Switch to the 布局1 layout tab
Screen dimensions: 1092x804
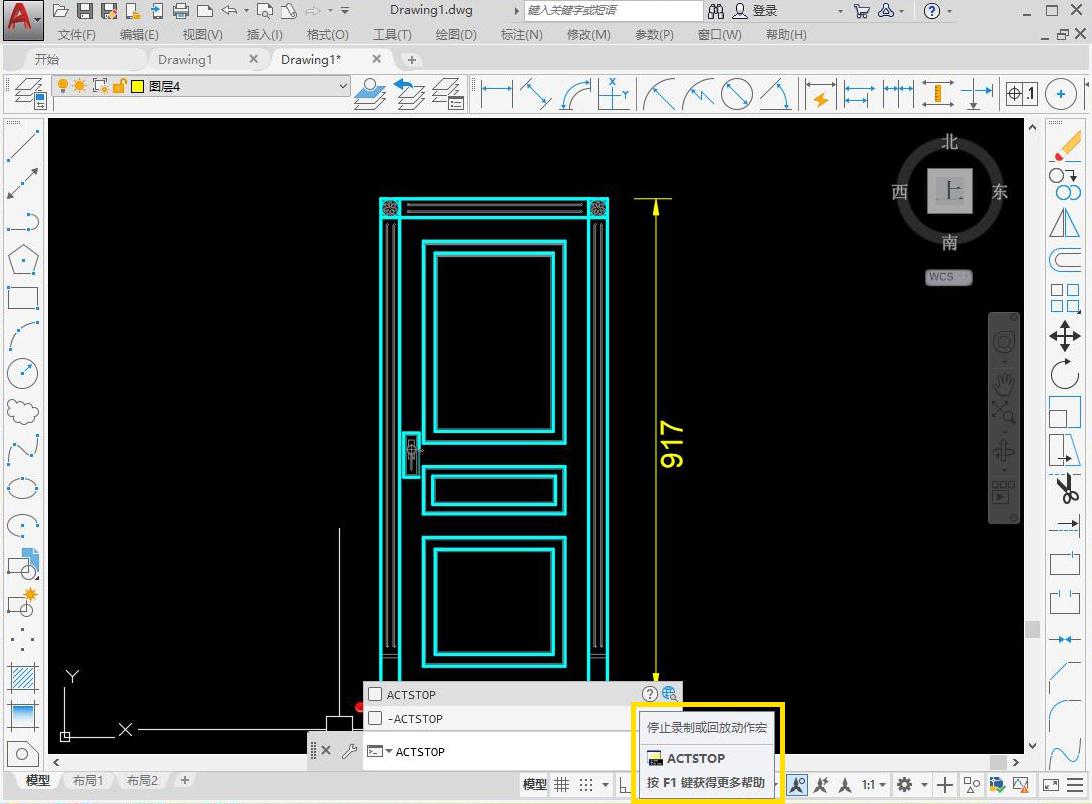coord(88,781)
